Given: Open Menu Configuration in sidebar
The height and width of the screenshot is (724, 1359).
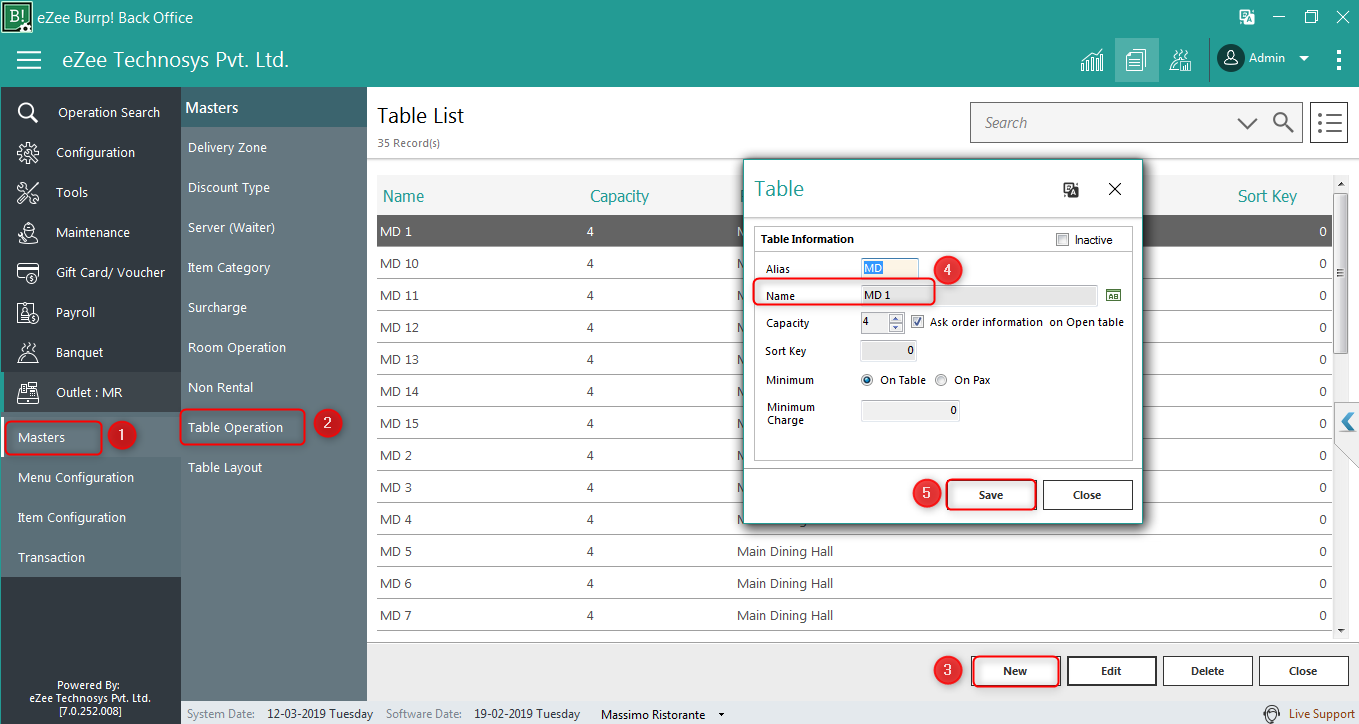Looking at the screenshot, I should [76, 478].
